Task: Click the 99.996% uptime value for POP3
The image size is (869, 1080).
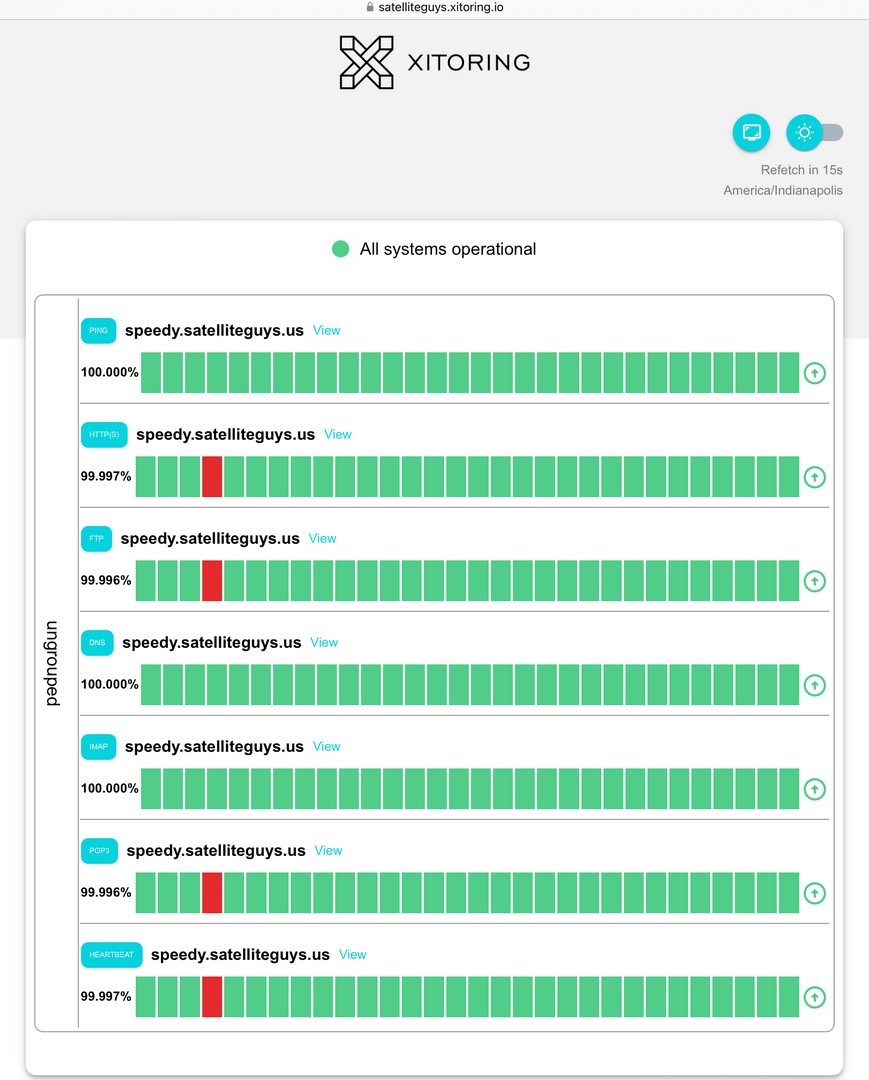Action: [106, 893]
